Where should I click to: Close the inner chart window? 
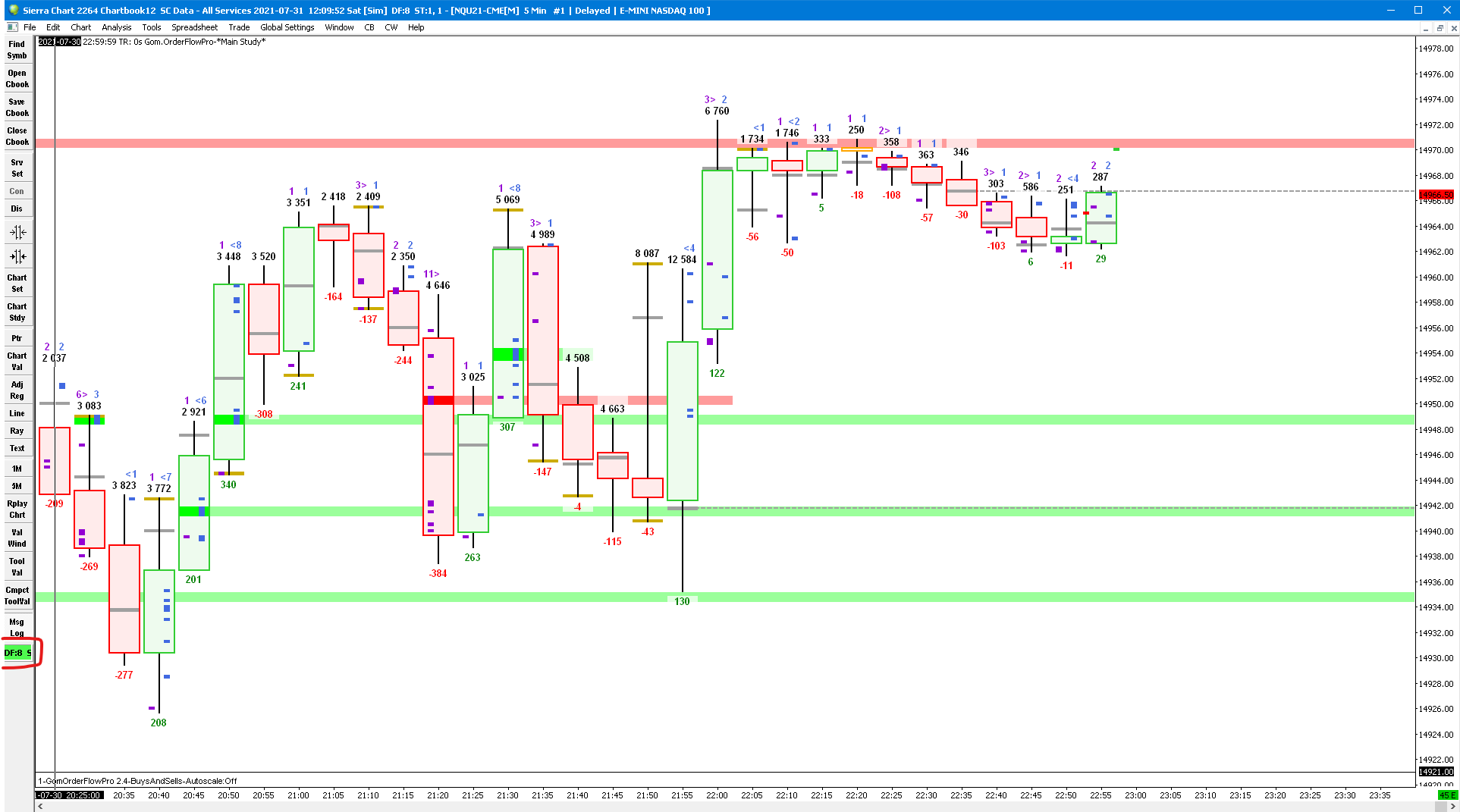pos(1453,28)
